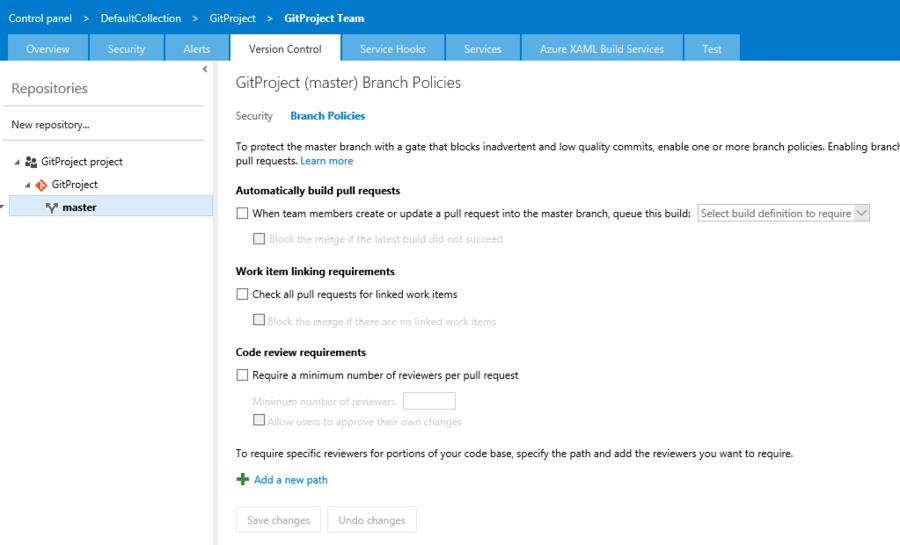Enable queue build on pull request checkbox
900x545 pixels.
(242, 213)
